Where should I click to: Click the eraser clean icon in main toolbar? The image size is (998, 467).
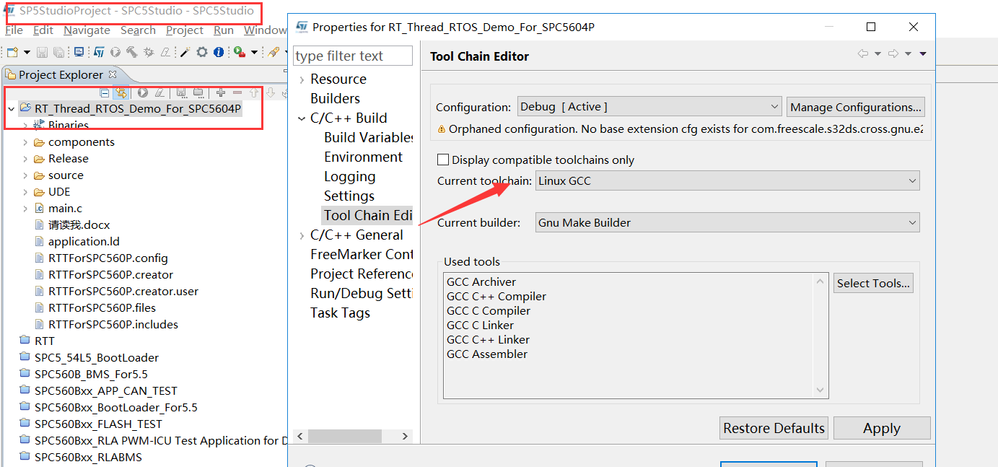point(165,52)
